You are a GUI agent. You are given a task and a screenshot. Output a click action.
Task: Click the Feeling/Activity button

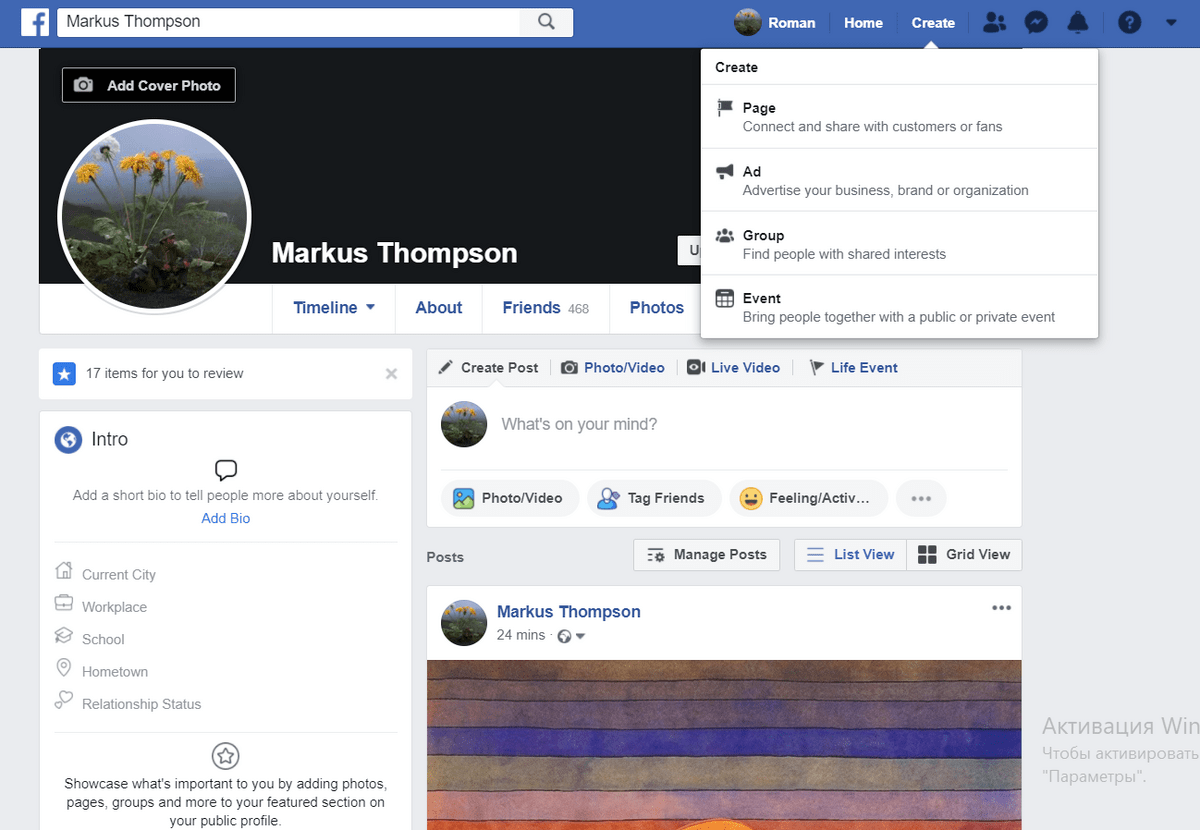tap(808, 498)
